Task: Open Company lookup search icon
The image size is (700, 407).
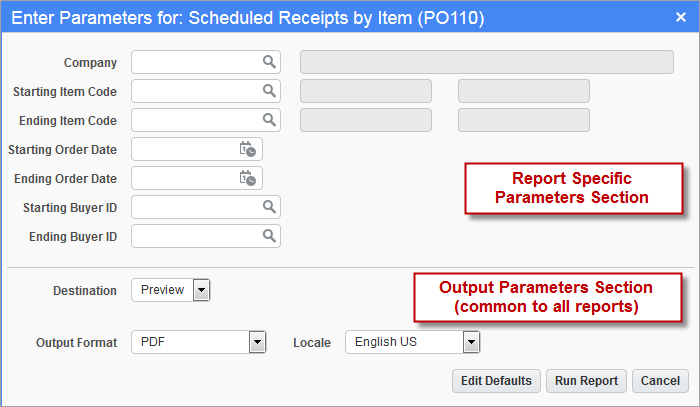Action: 269,62
